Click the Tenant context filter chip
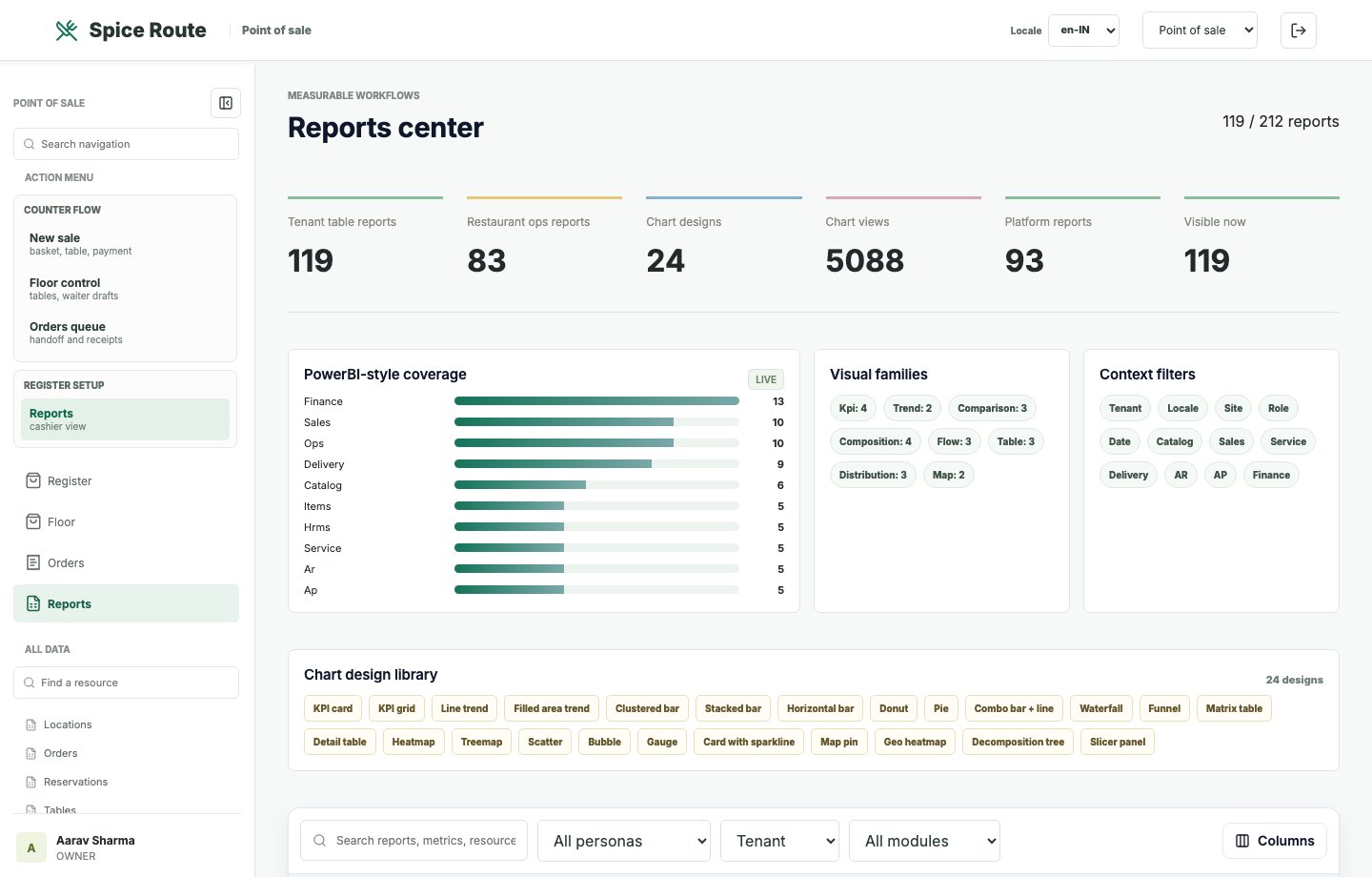The height and width of the screenshot is (877, 1372). tap(1125, 408)
